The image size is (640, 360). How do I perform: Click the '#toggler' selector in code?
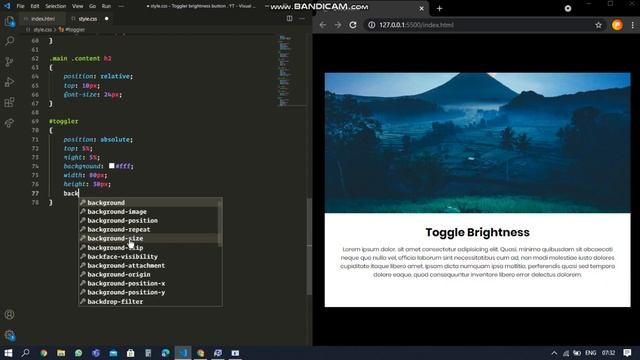click(64, 121)
